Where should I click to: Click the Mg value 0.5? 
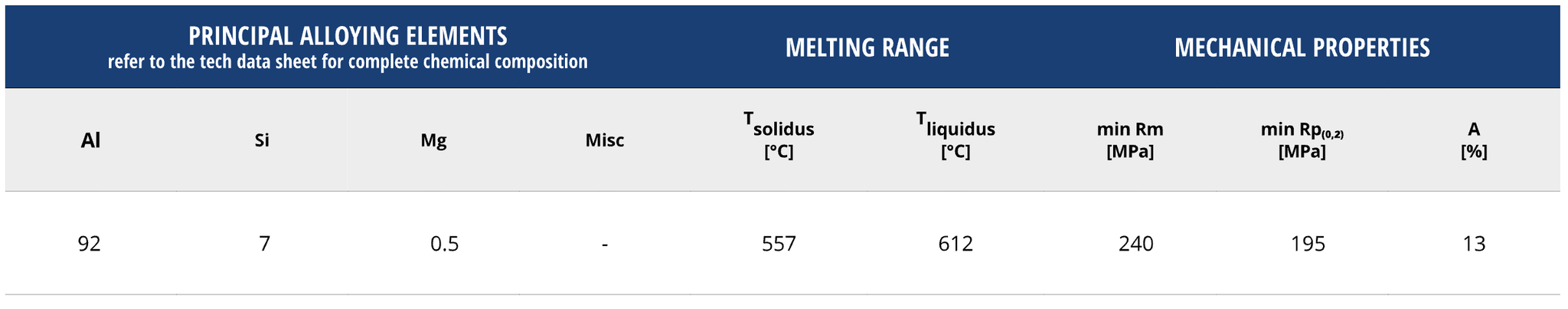444,244
